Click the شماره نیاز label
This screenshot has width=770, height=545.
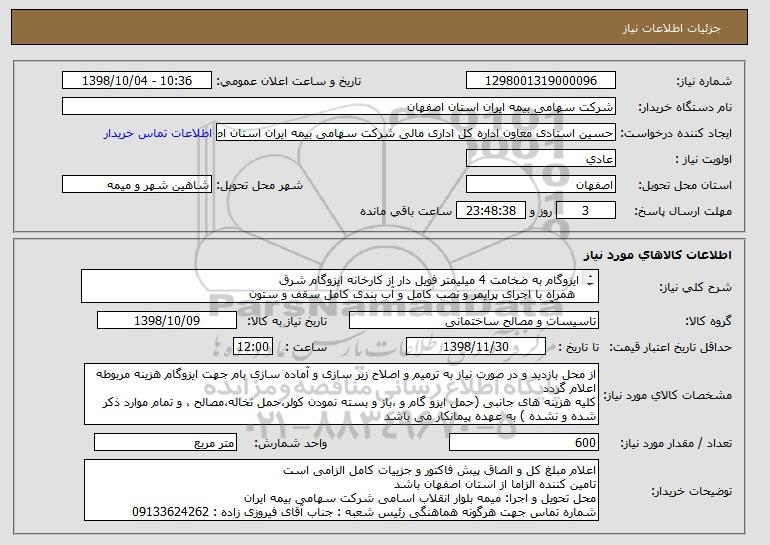(x=704, y=81)
